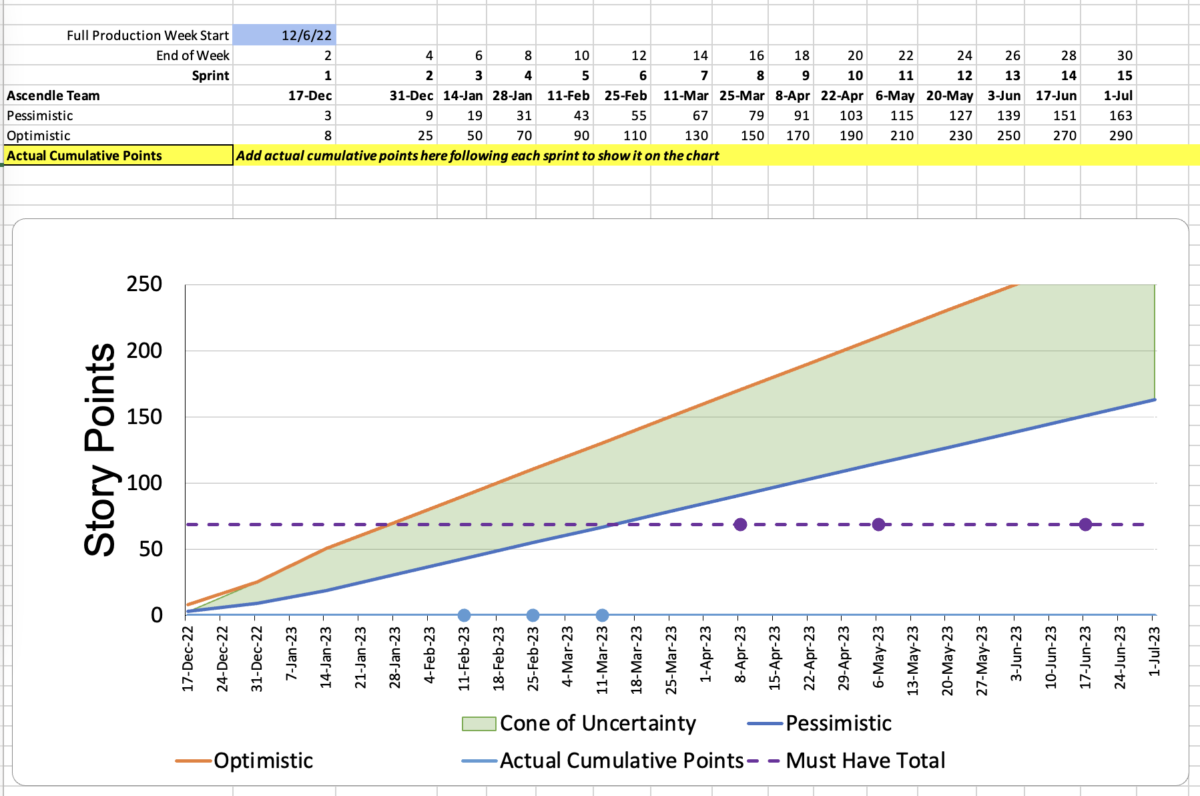Screen dimensions: 1200x796
Task: Select the blue 12/6/22 start date cell
Action: click(283, 35)
